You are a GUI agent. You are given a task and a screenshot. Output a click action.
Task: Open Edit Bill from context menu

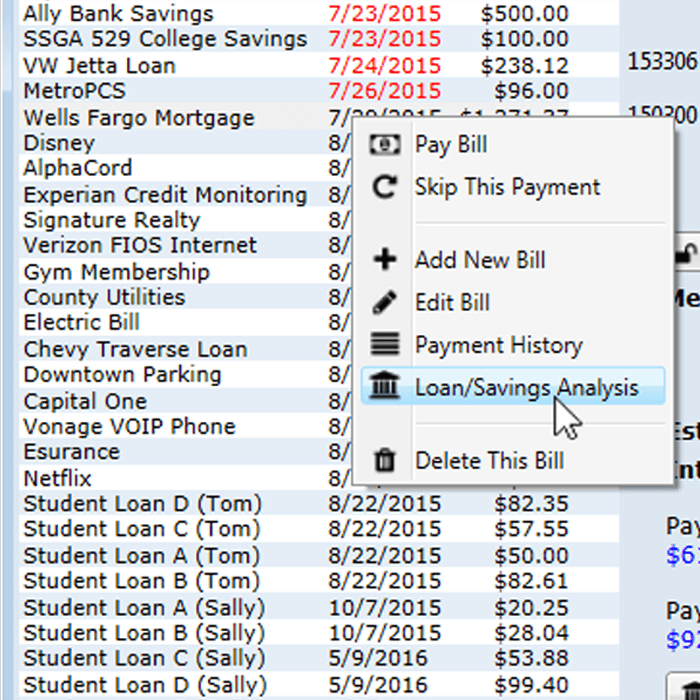(513, 302)
